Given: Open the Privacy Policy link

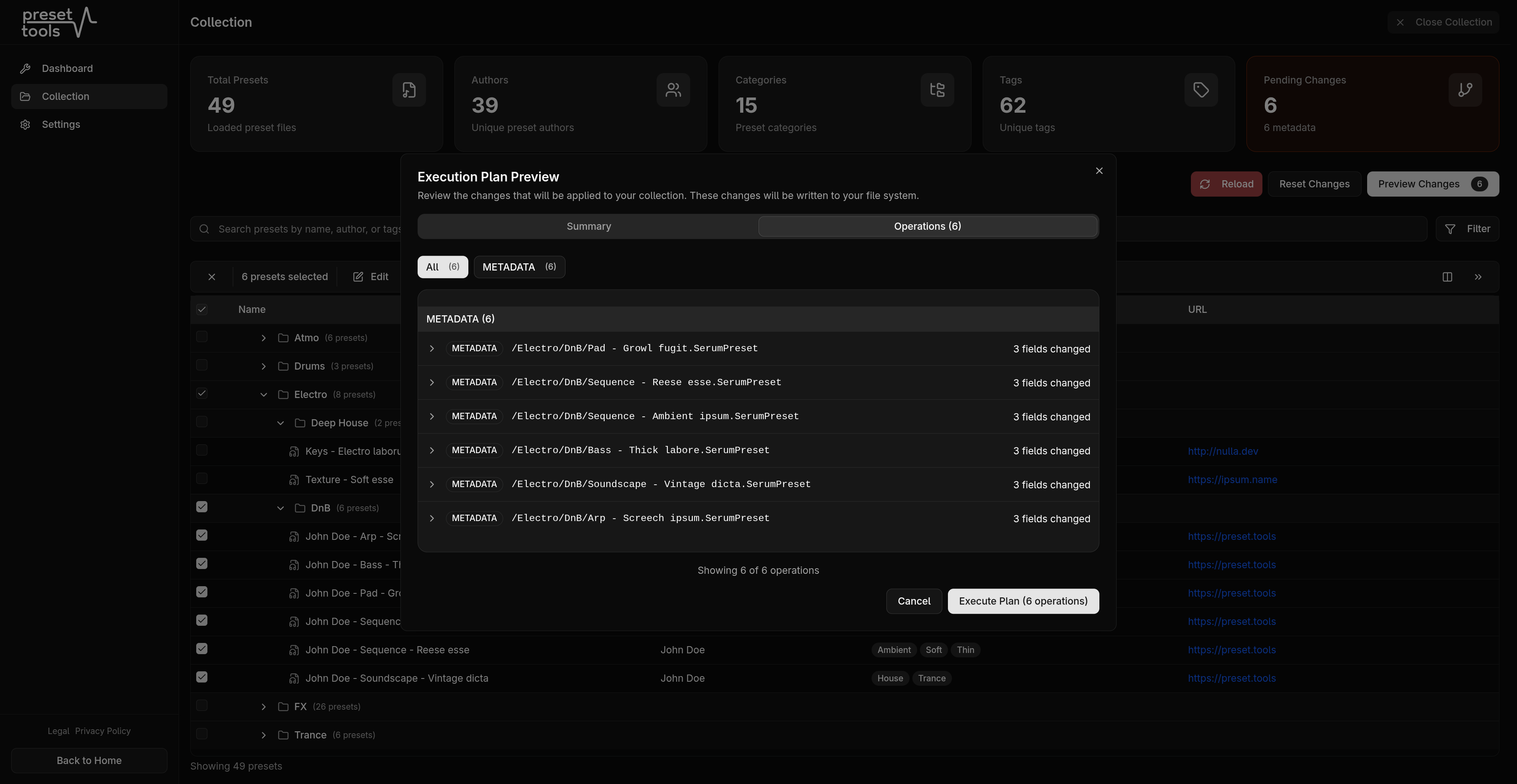Looking at the screenshot, I should pos(103,730).
